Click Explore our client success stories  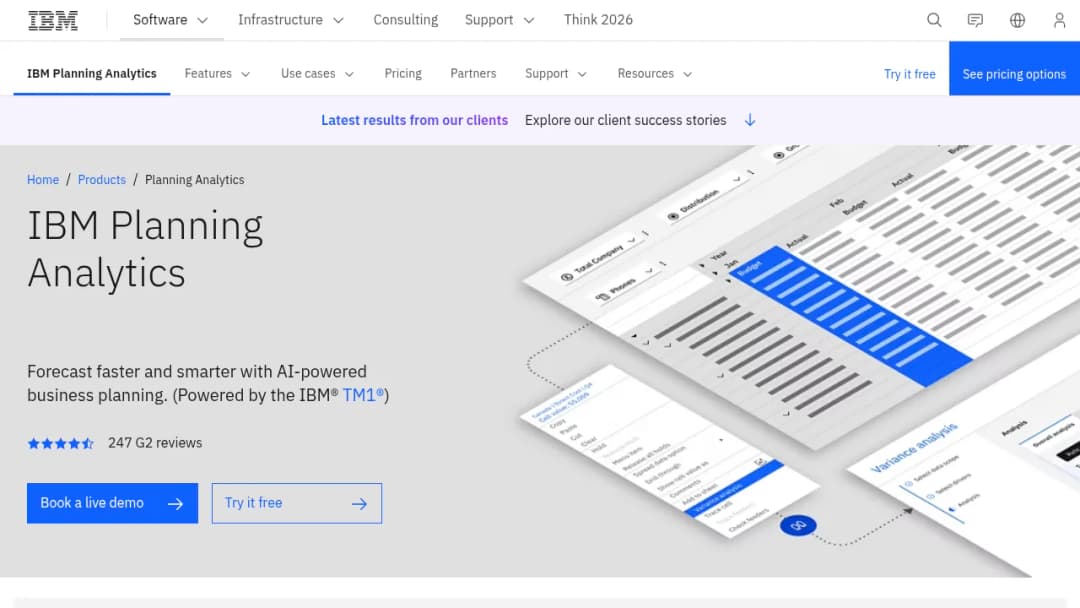625,120
